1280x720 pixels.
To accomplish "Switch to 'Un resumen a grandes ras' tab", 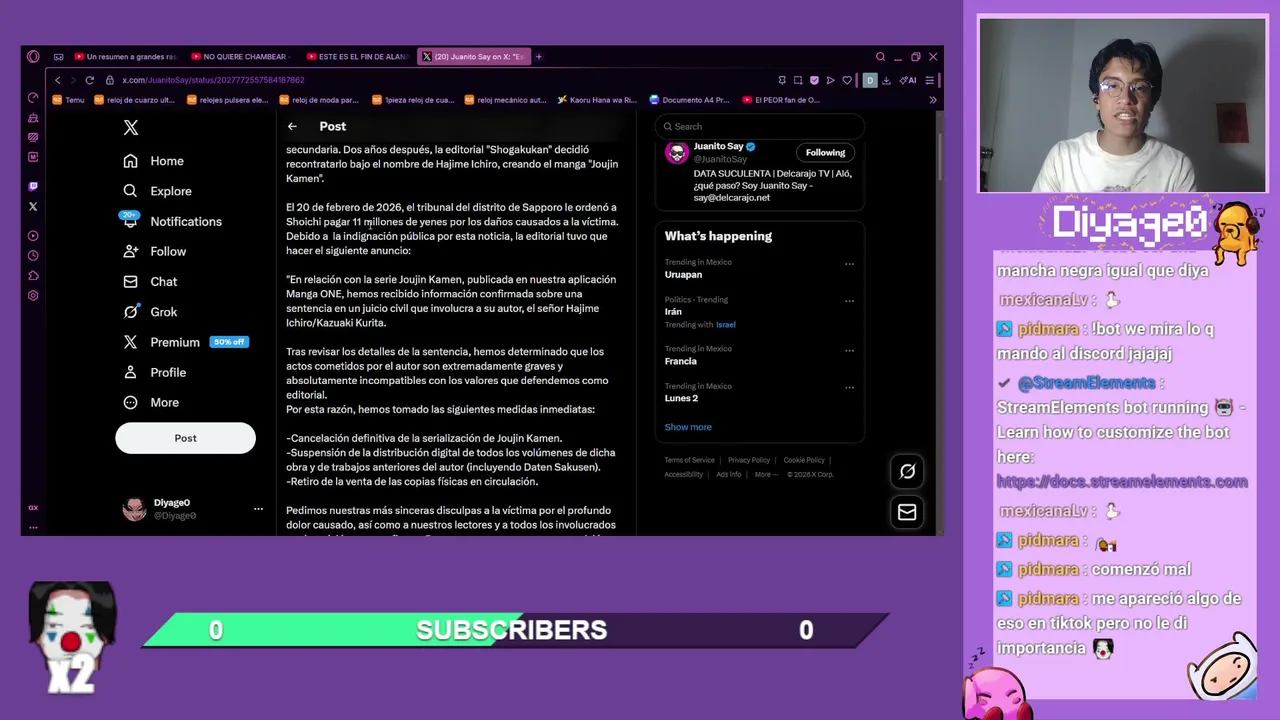I will click(125, 57).
